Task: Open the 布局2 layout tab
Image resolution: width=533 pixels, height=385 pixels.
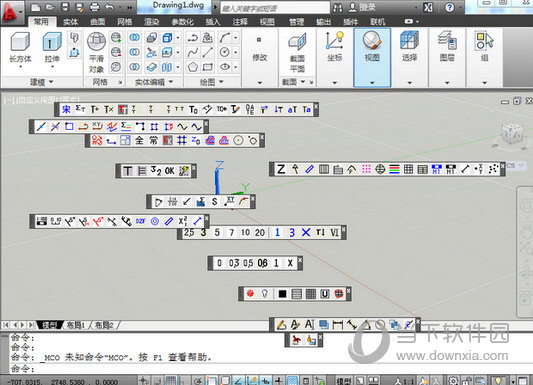Action: pyautogui.click(x=104, y=325)
